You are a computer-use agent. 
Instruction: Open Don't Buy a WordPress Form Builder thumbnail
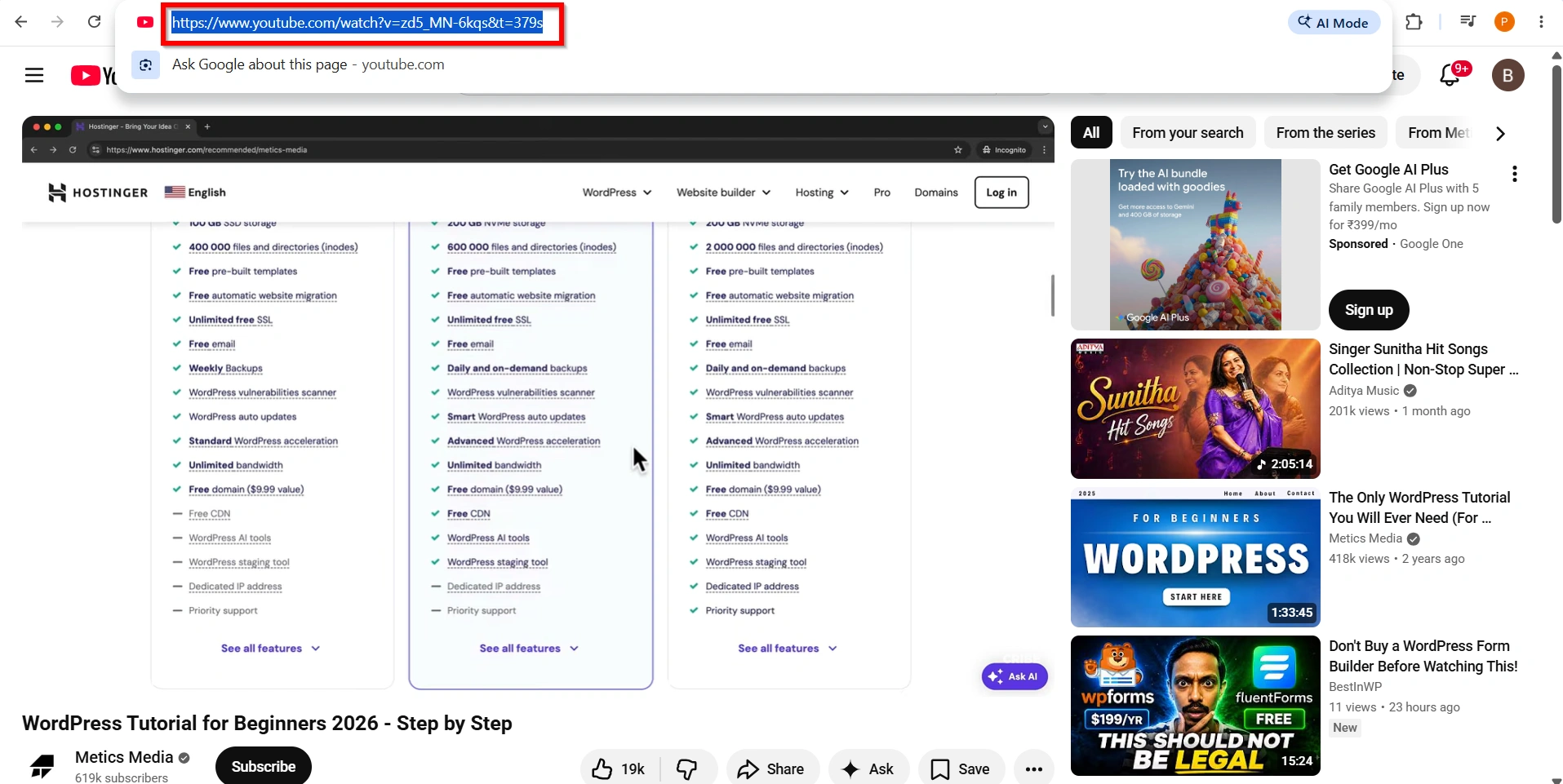(x=1195, y=706)
